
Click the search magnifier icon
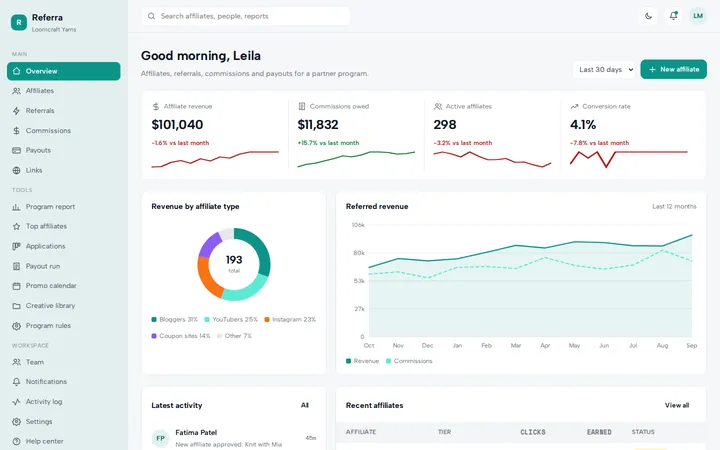tap(151, 16)
